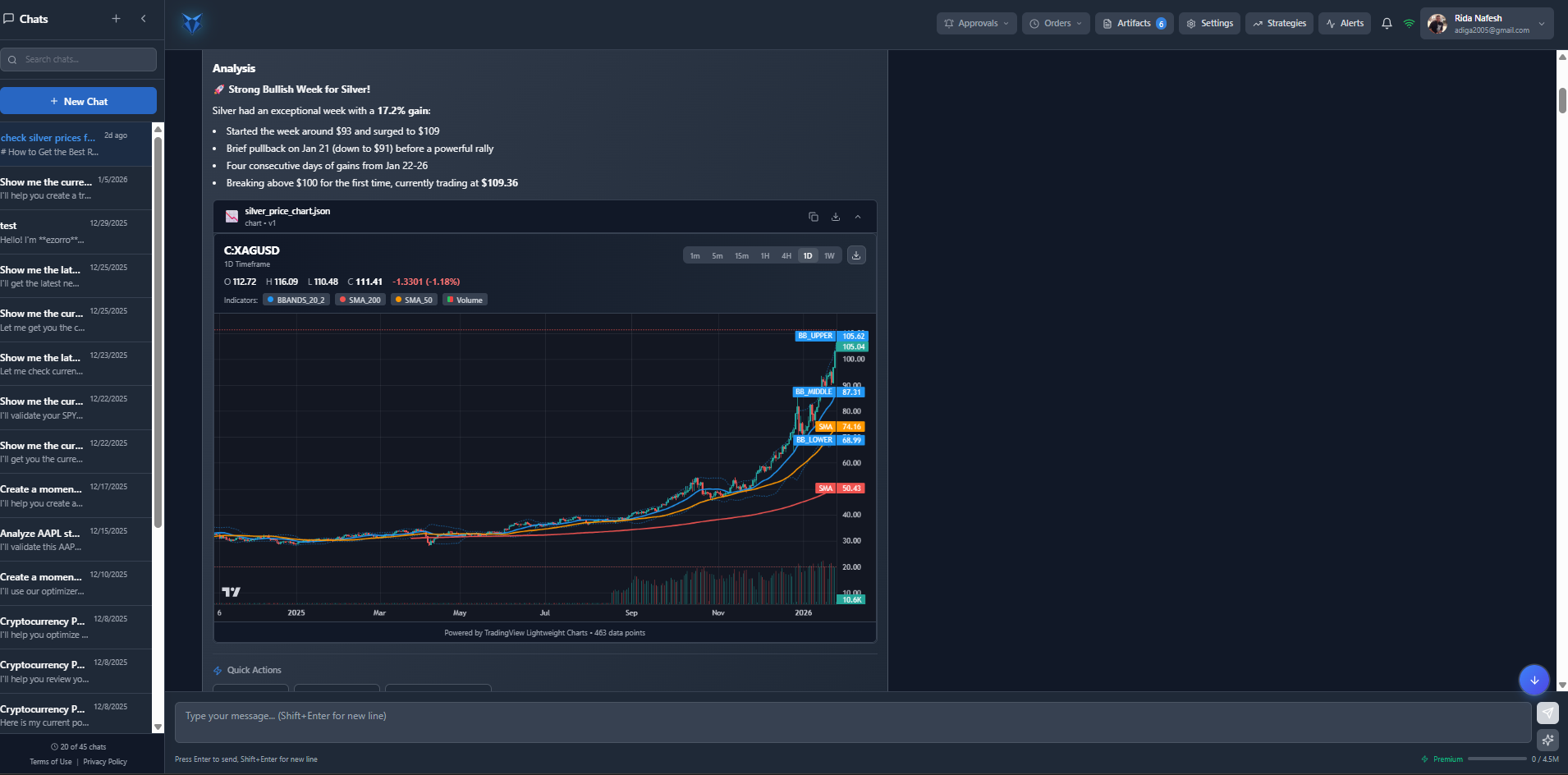Click the connection status wifi icon
Viewport: 1568px width, 775px height.
(1410, 23)
